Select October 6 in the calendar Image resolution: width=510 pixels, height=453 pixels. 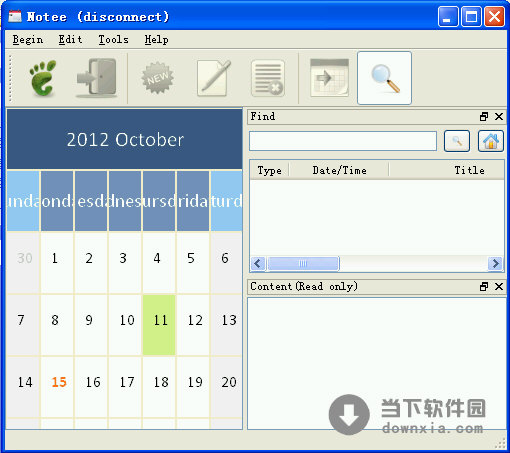tap(226, 263)
